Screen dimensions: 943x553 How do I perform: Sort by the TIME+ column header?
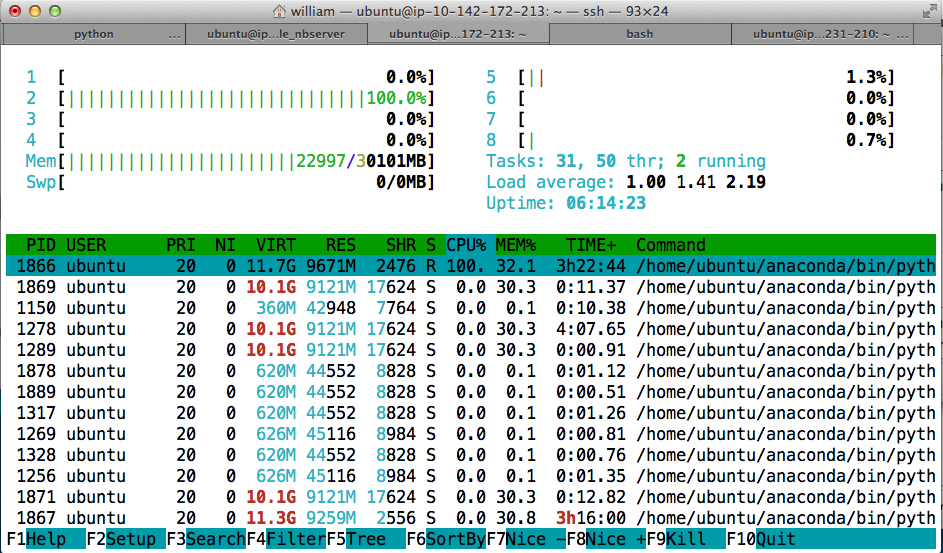click(x=591, y=245)
